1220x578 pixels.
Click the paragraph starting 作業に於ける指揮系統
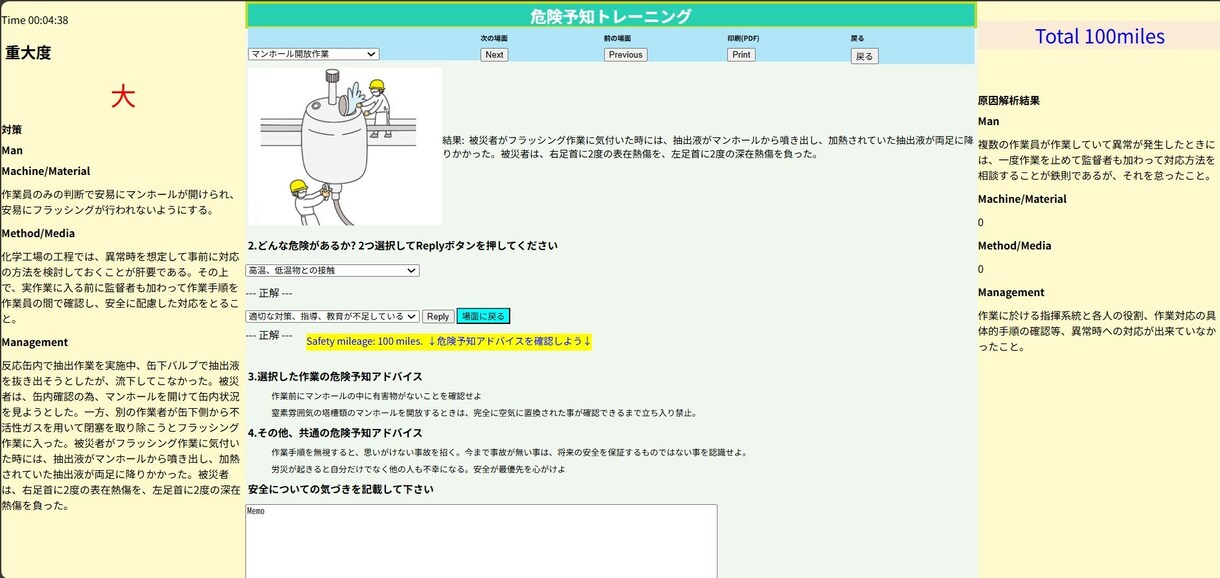[x=1097, y=331]
